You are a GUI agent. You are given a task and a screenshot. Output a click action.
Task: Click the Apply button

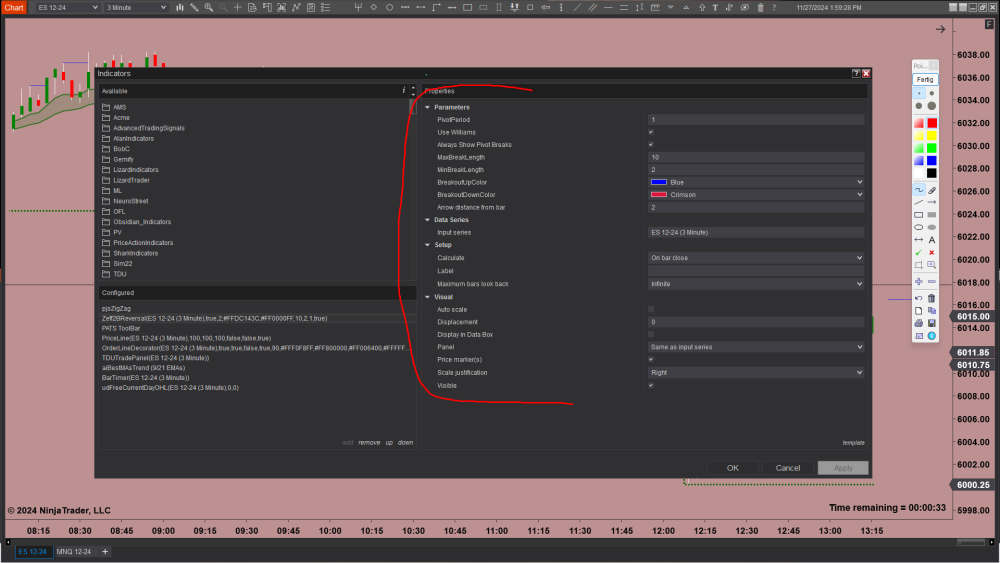point(843,468)
